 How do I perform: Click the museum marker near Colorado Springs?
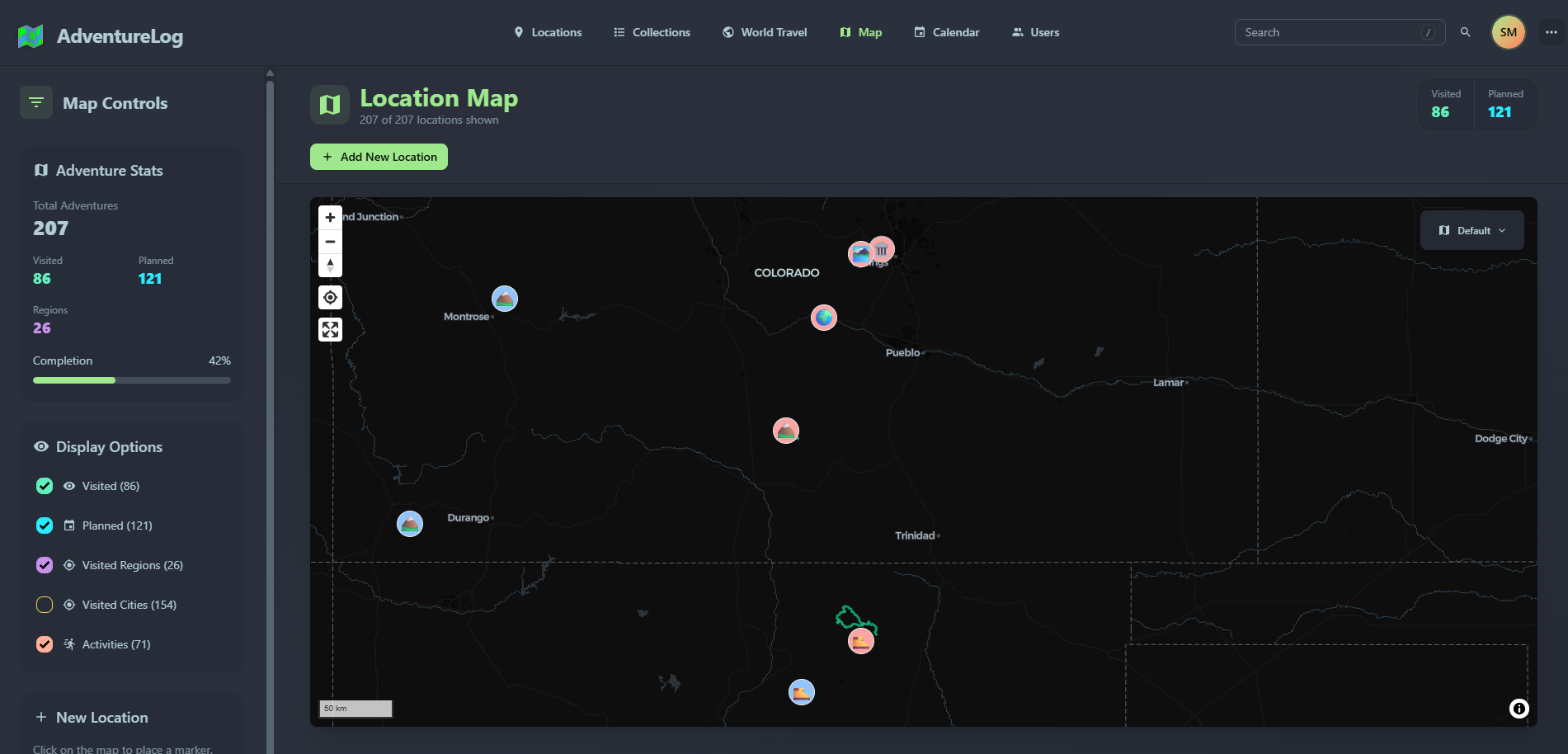pyautogui.click(x=882, y=249)
